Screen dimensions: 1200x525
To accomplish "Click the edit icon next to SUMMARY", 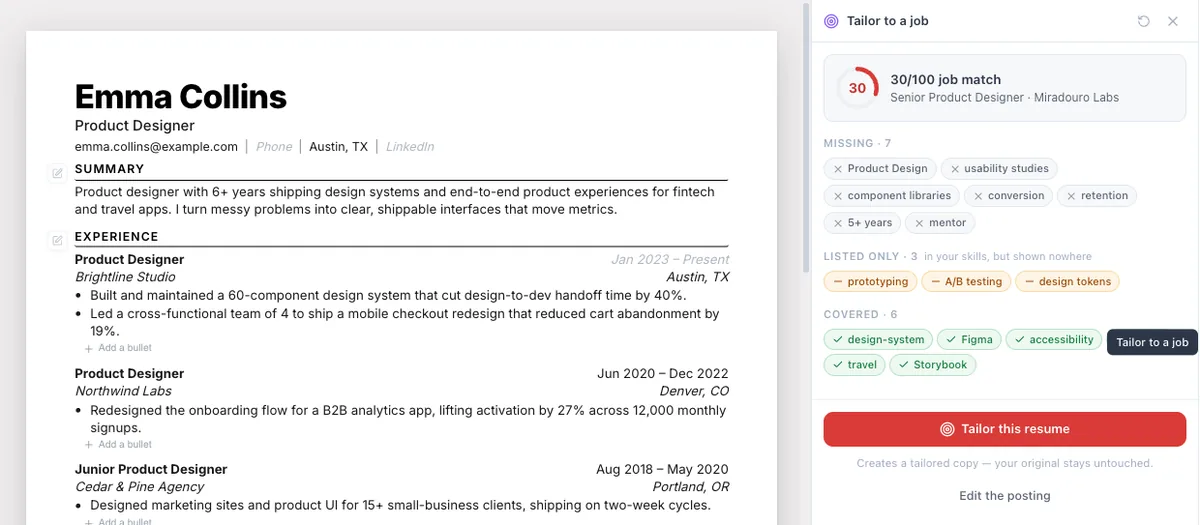I will click(x=57, y=174).
